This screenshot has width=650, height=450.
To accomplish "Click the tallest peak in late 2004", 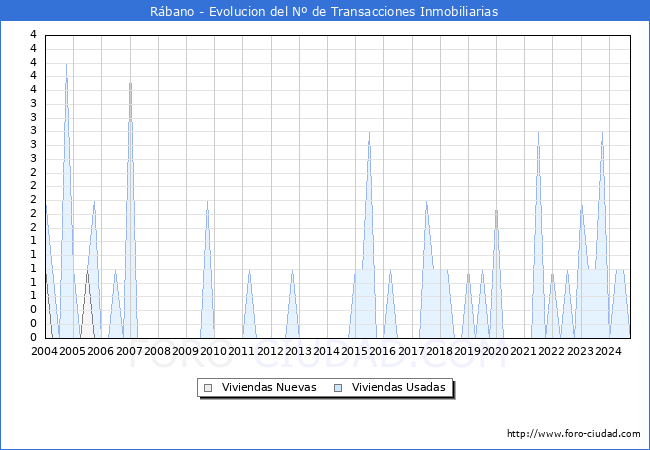I will click(66, 65).
